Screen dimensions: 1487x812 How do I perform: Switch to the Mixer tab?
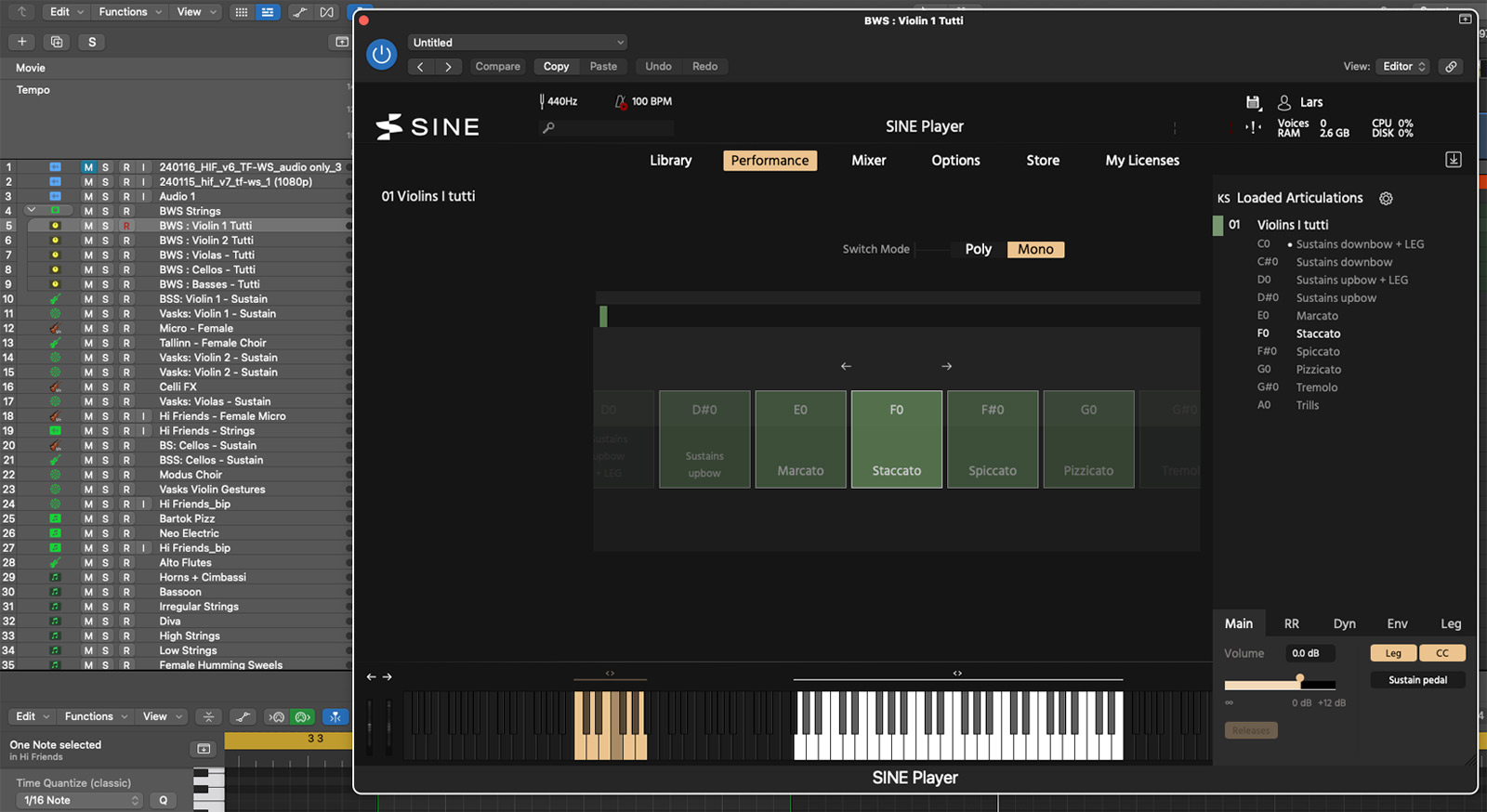(868, 161)
